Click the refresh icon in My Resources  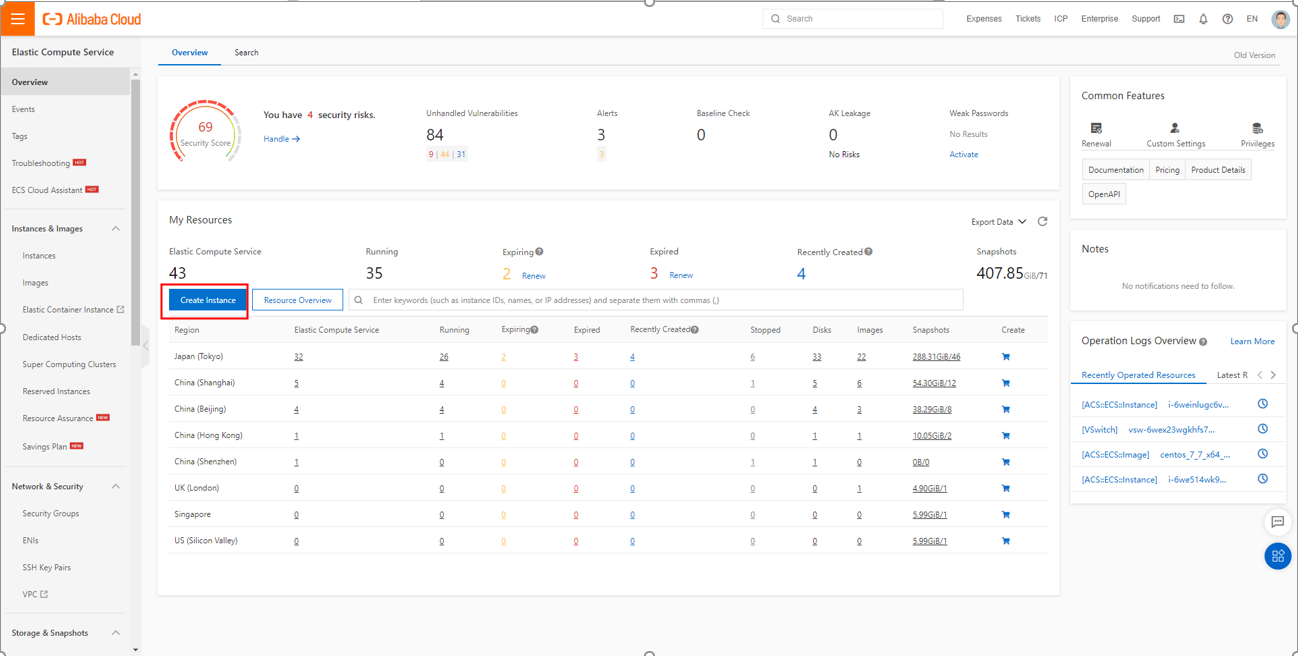(1042, 221)
